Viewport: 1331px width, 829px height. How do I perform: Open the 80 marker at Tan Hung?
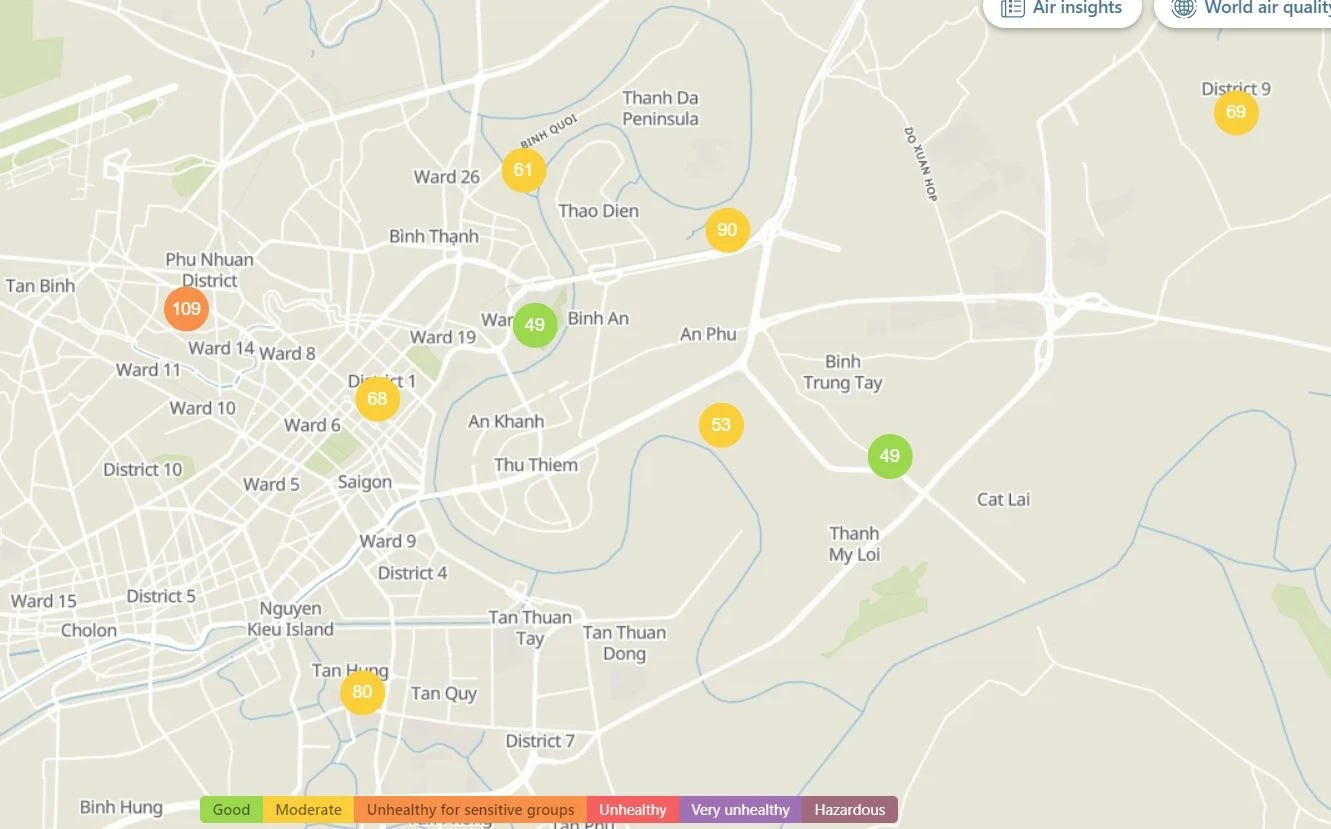(x=362, y=692)
